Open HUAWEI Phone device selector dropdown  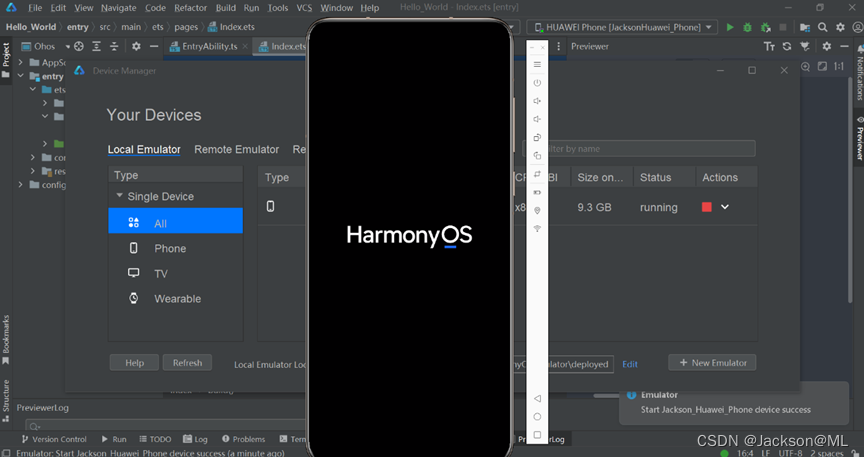click(x=622, y=27)
